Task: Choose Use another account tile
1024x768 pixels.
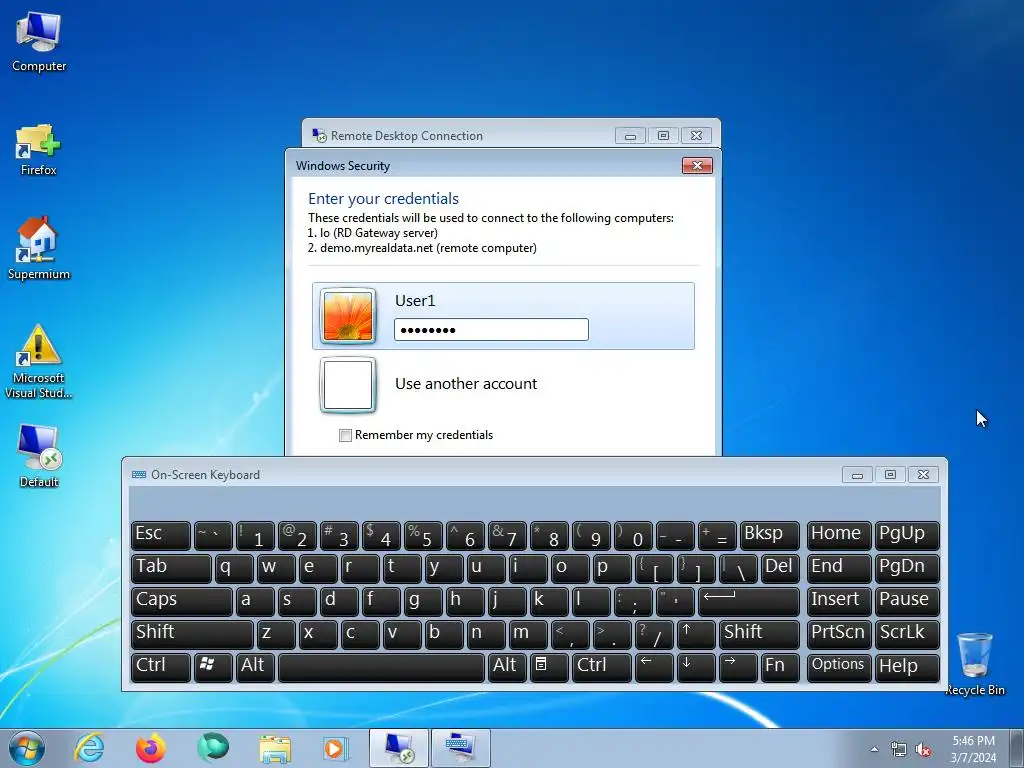Action: tap(503, 385)
